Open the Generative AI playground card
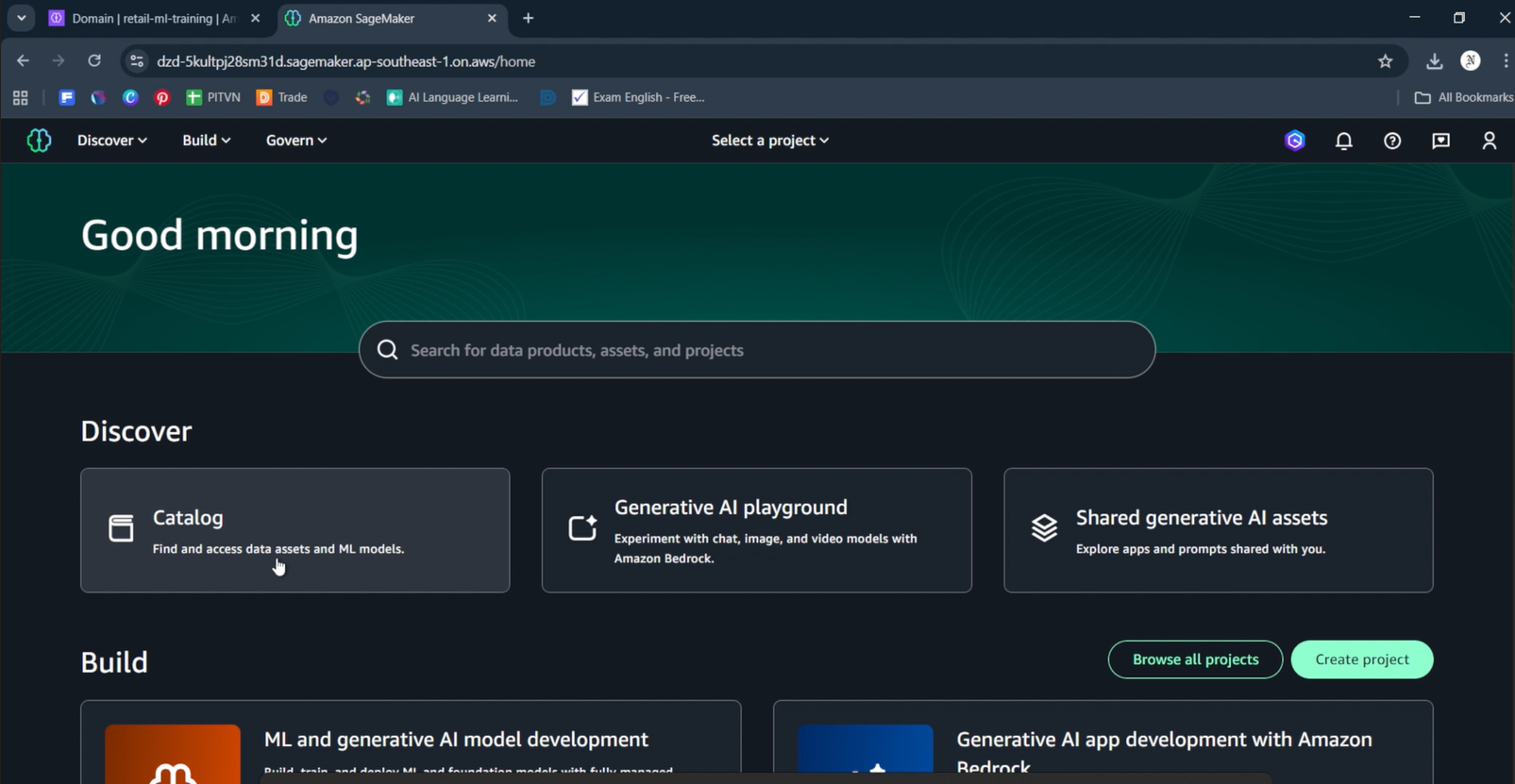This screenshot has height=784, width=1515. 757,530
